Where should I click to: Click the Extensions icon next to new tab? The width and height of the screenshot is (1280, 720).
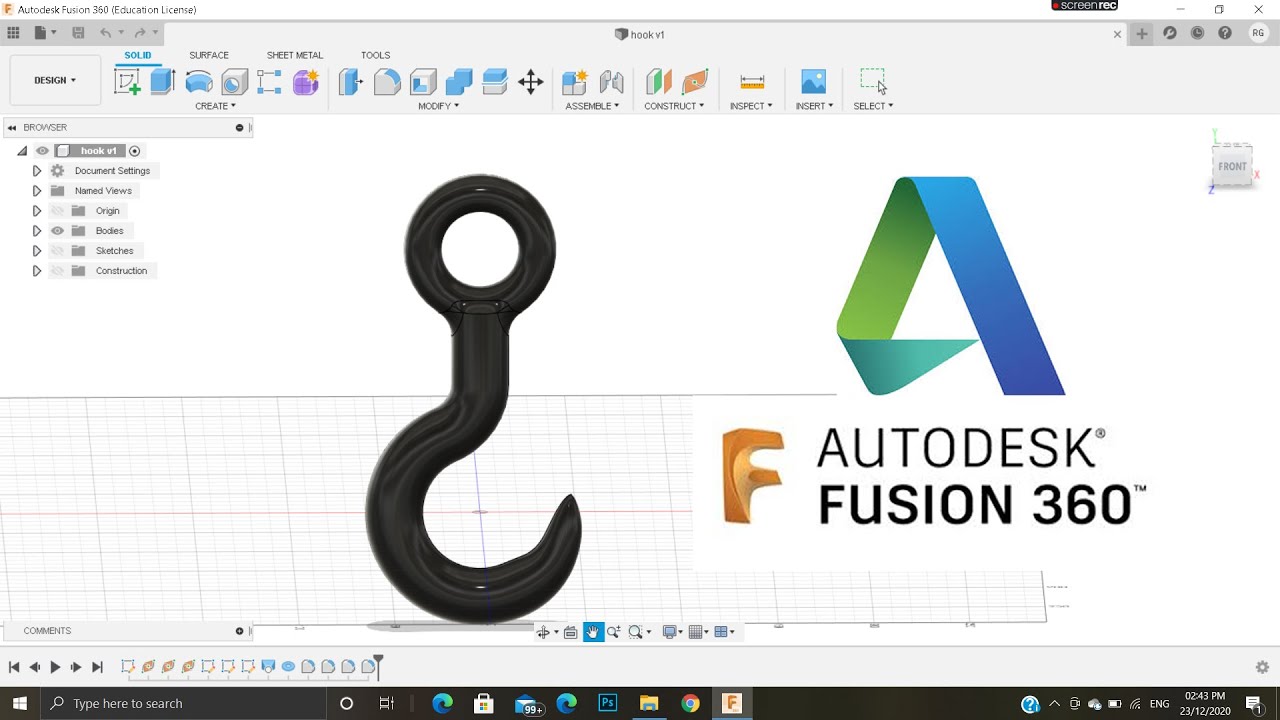click(1169, 33)
